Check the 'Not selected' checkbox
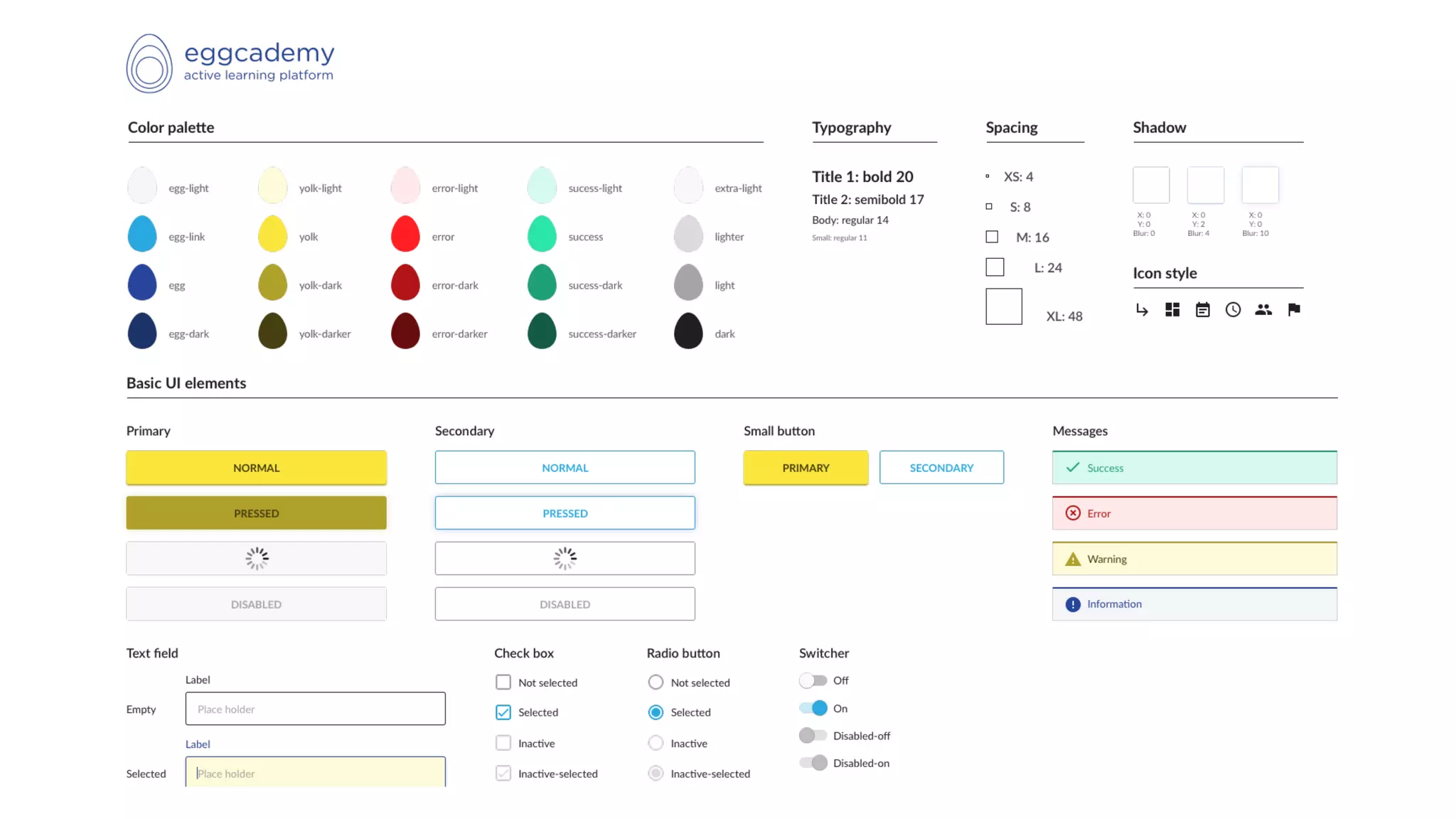Screen dimensions: 1456x819 pyautogui.click(x=503, y=682)
